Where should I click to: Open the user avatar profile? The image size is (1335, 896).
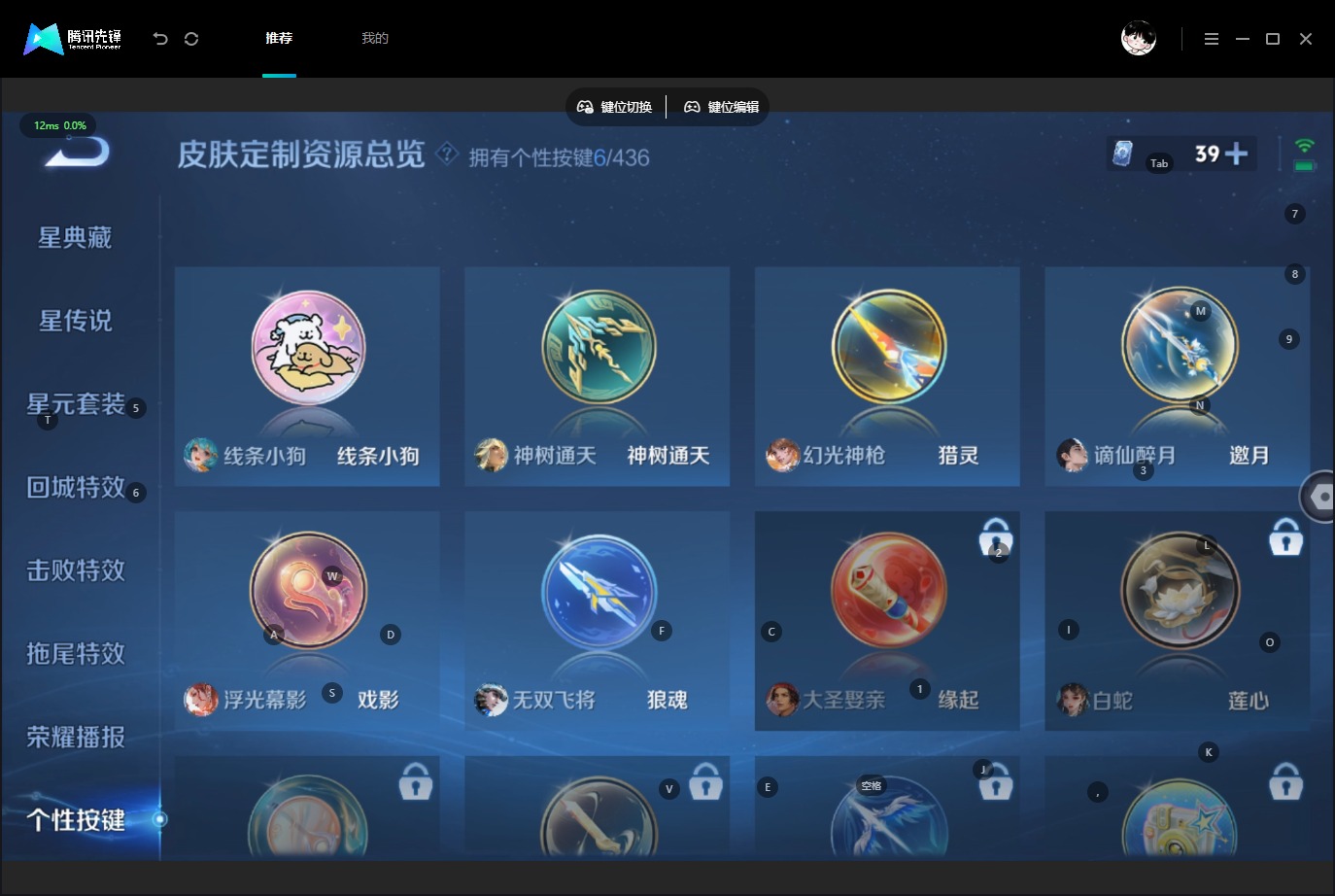[x=1139, y=38]
